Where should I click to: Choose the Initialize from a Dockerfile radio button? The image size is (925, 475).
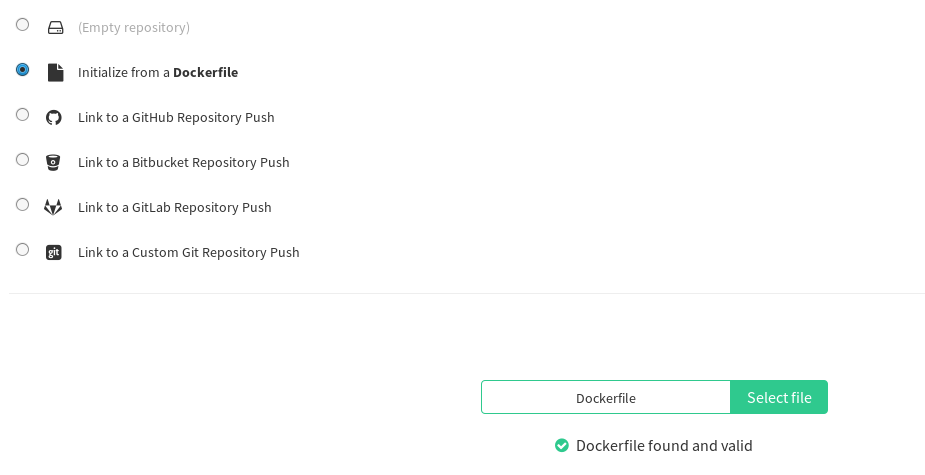point(22,70)
